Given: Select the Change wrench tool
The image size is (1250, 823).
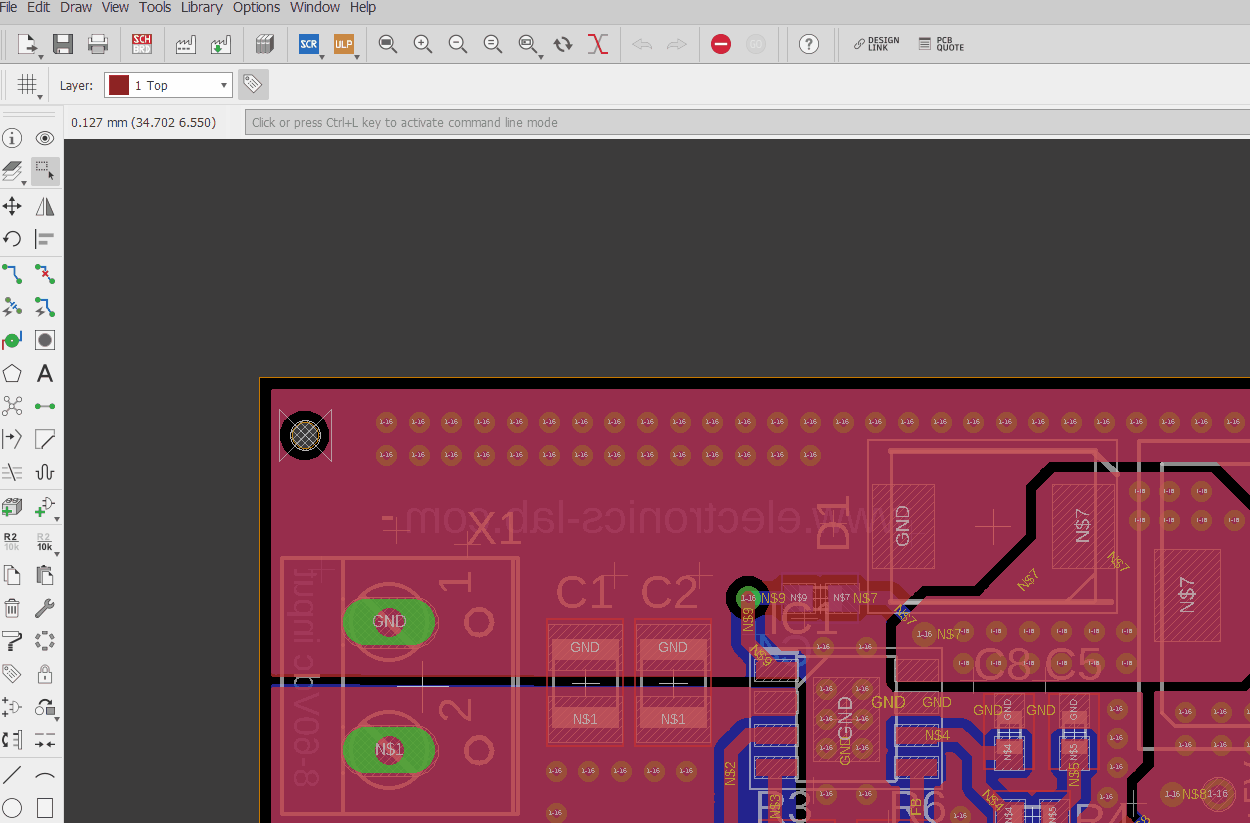Looking at the screenshot, I should click(x=45, y=608).
